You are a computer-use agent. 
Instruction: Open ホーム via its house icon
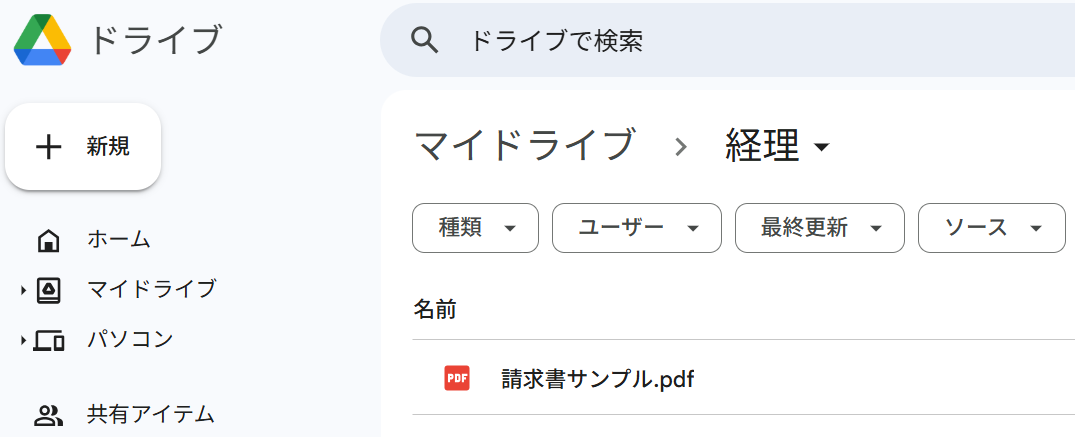click(48, 240)
